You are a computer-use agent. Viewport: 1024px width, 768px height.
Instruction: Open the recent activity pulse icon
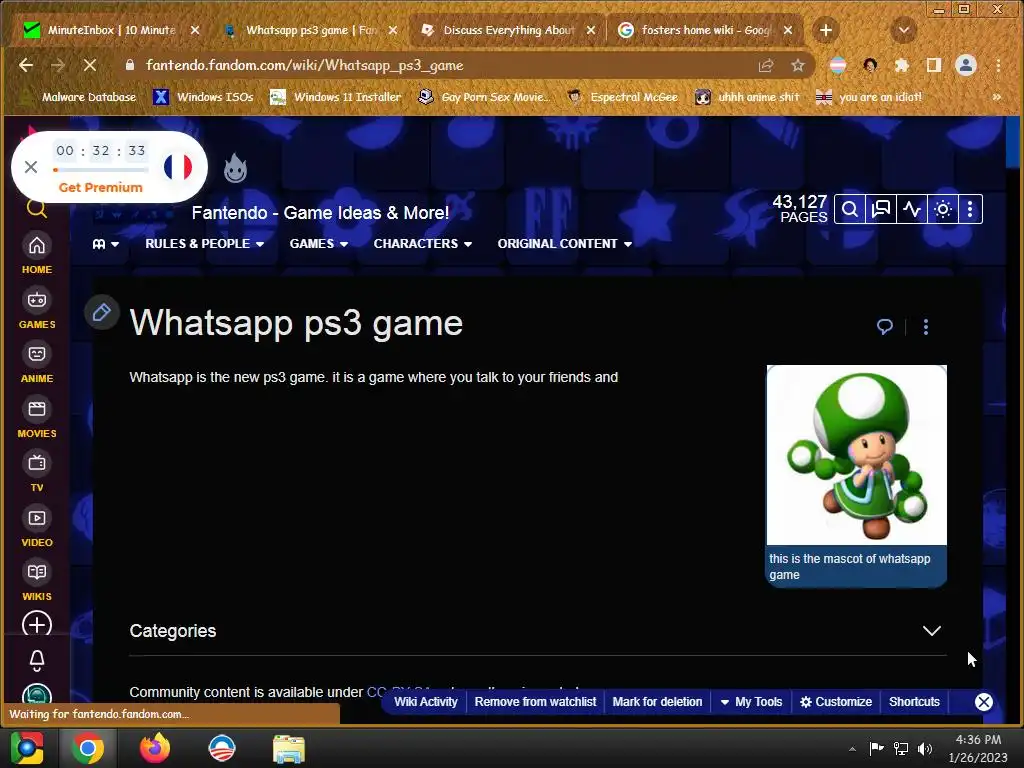pos(912,210)
